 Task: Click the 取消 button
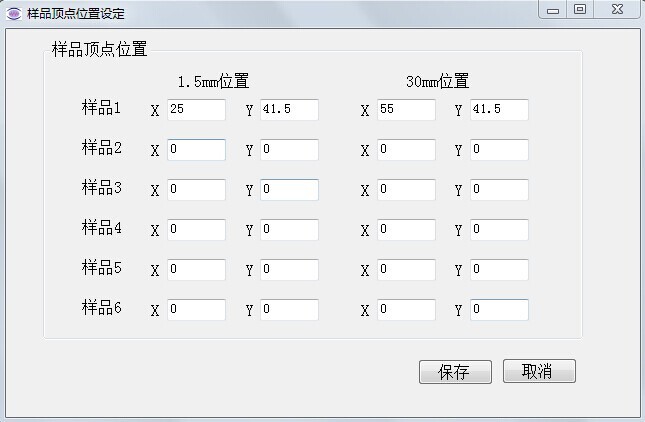pyautogui.click(x=539, y=372)
